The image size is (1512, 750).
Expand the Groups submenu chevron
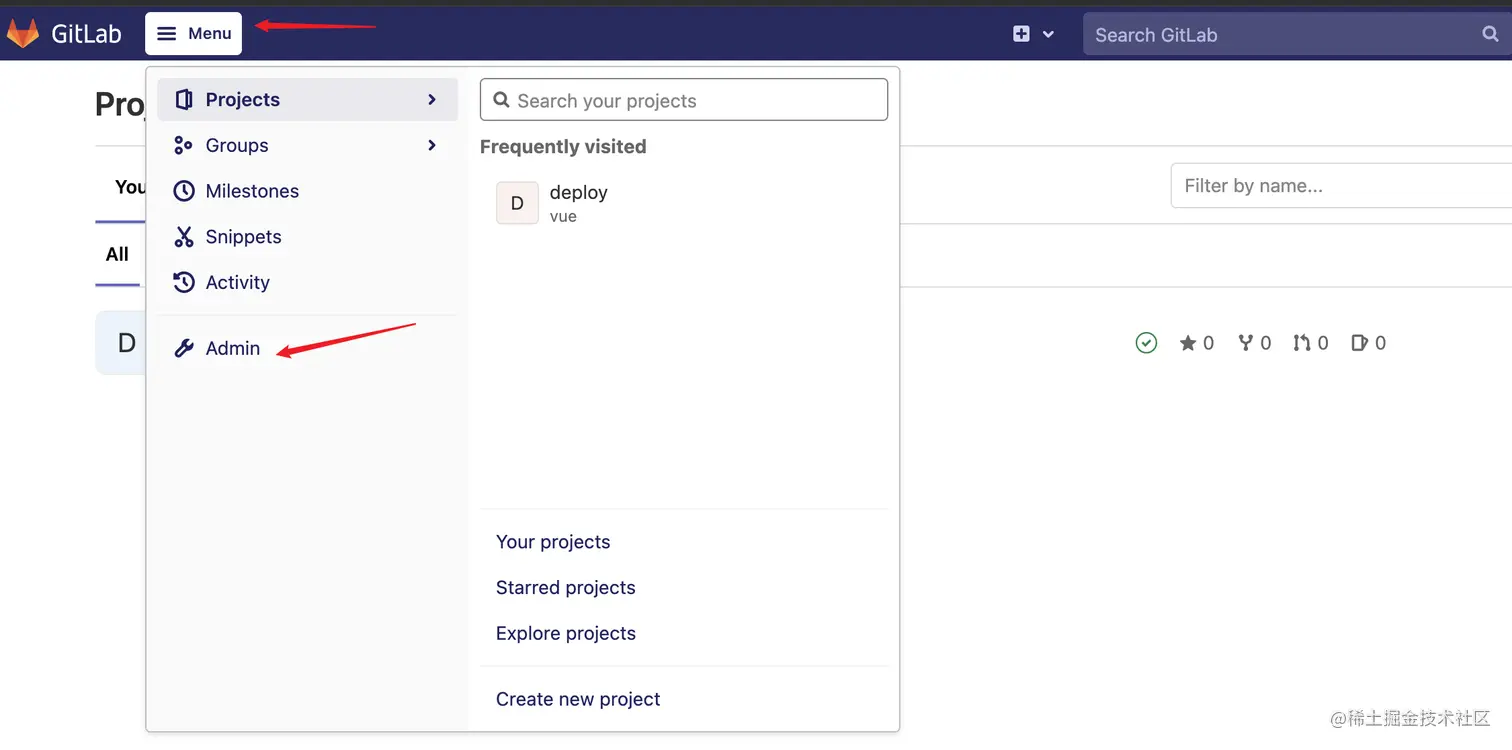pos(432,146)
